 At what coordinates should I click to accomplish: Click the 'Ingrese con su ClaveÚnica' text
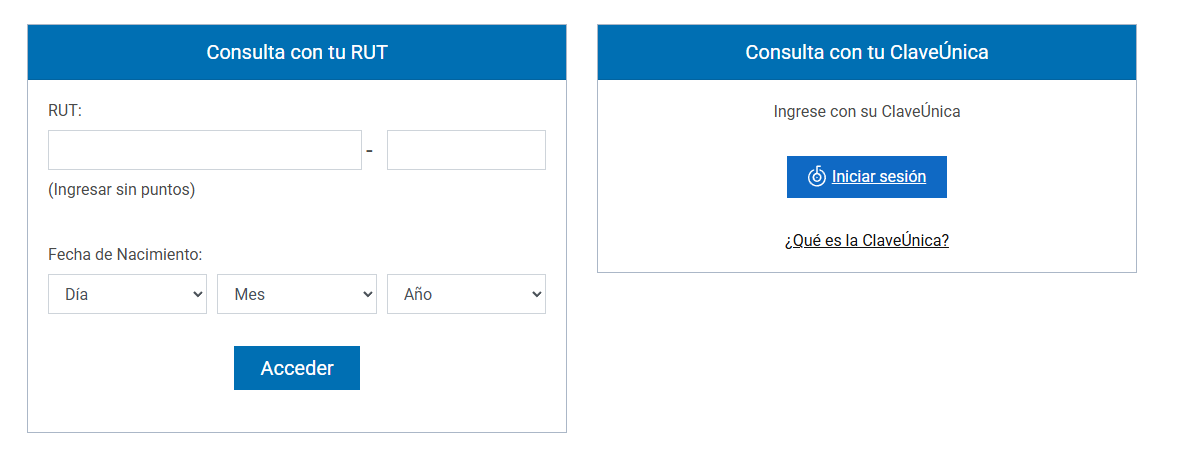coord(867,112)
